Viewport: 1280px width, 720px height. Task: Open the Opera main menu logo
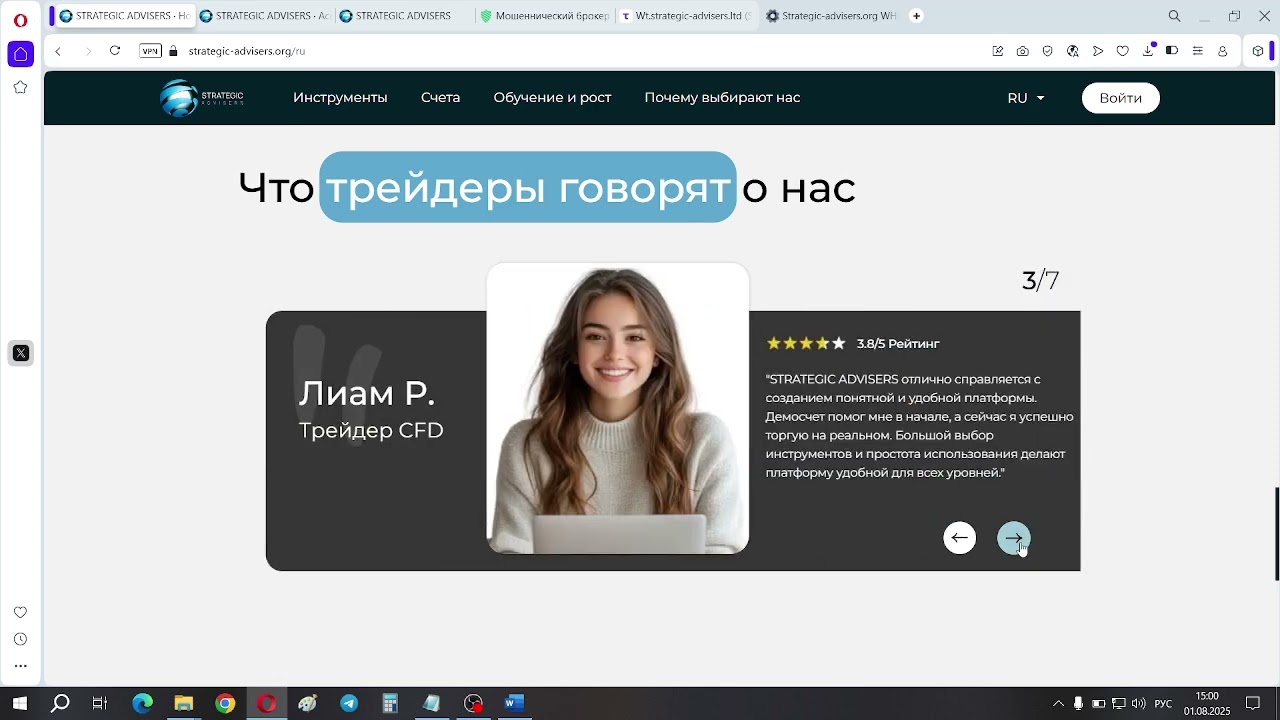[20, 20]
